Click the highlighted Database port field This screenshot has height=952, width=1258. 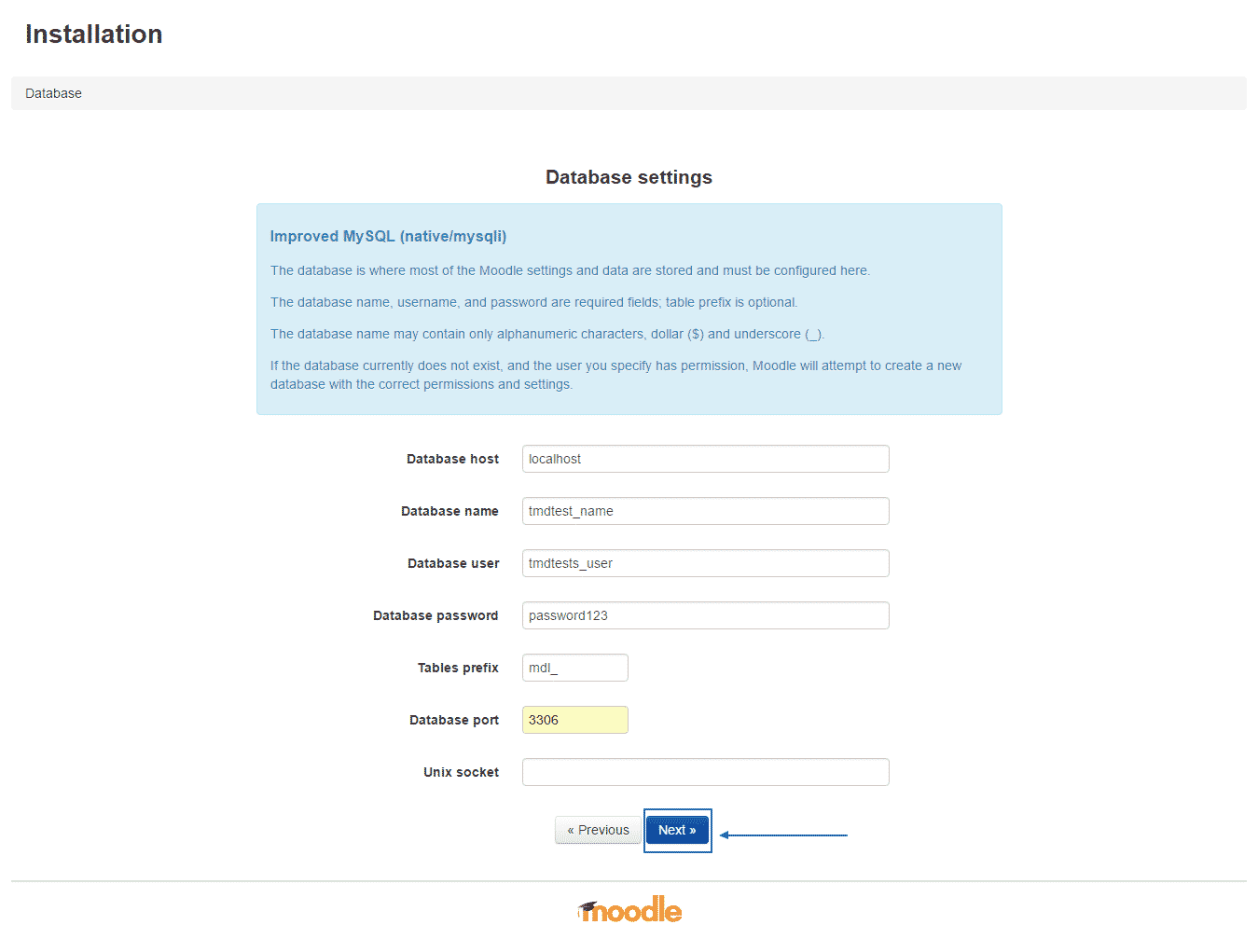574,720
